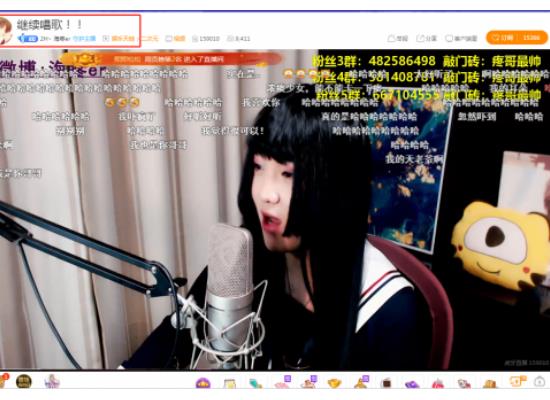This screenshot has height=400, width=550.
Task: Open the report option beside share
Action: coord(398,38)
